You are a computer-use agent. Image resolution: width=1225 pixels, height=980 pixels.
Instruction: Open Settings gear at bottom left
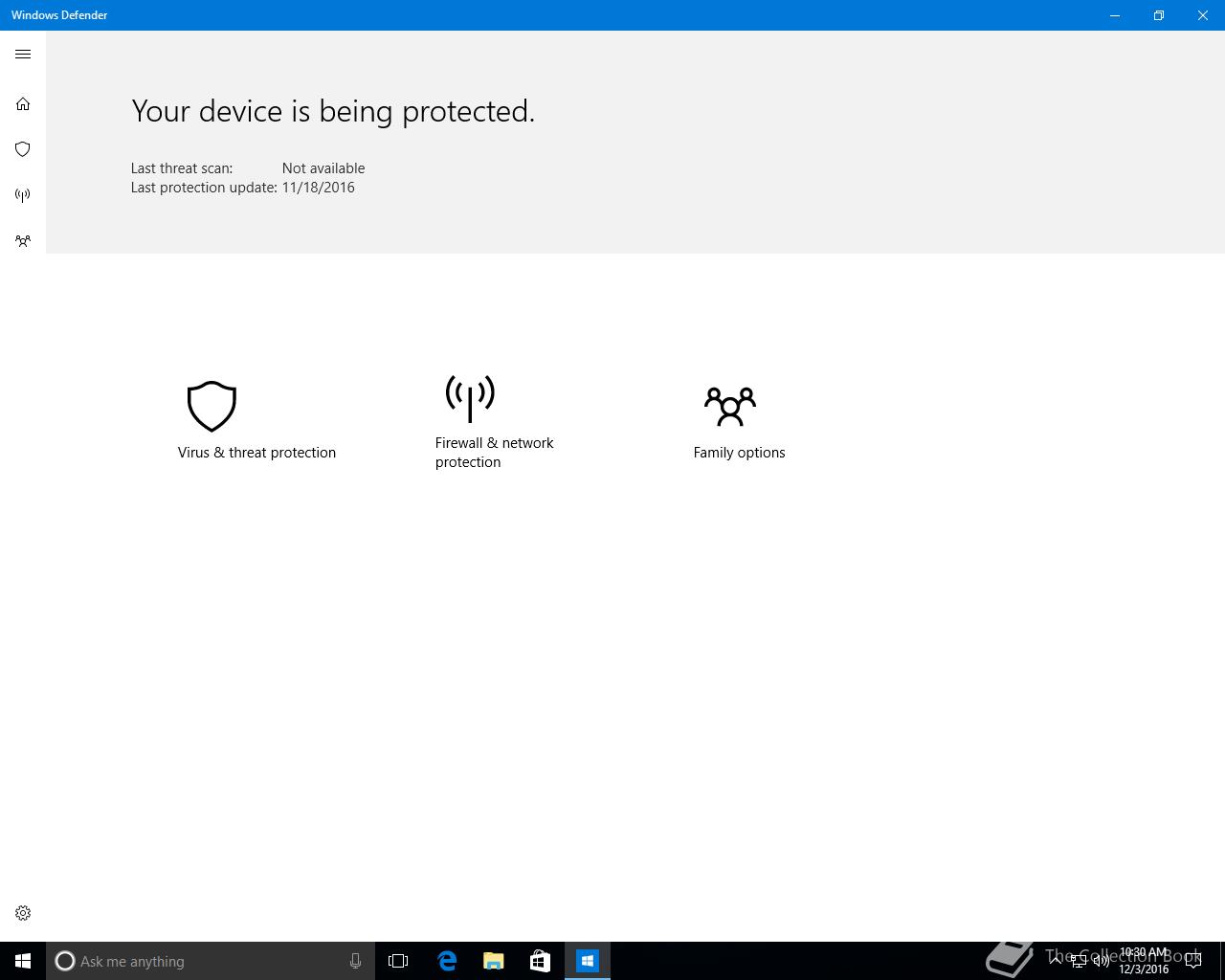click(23, 913)
